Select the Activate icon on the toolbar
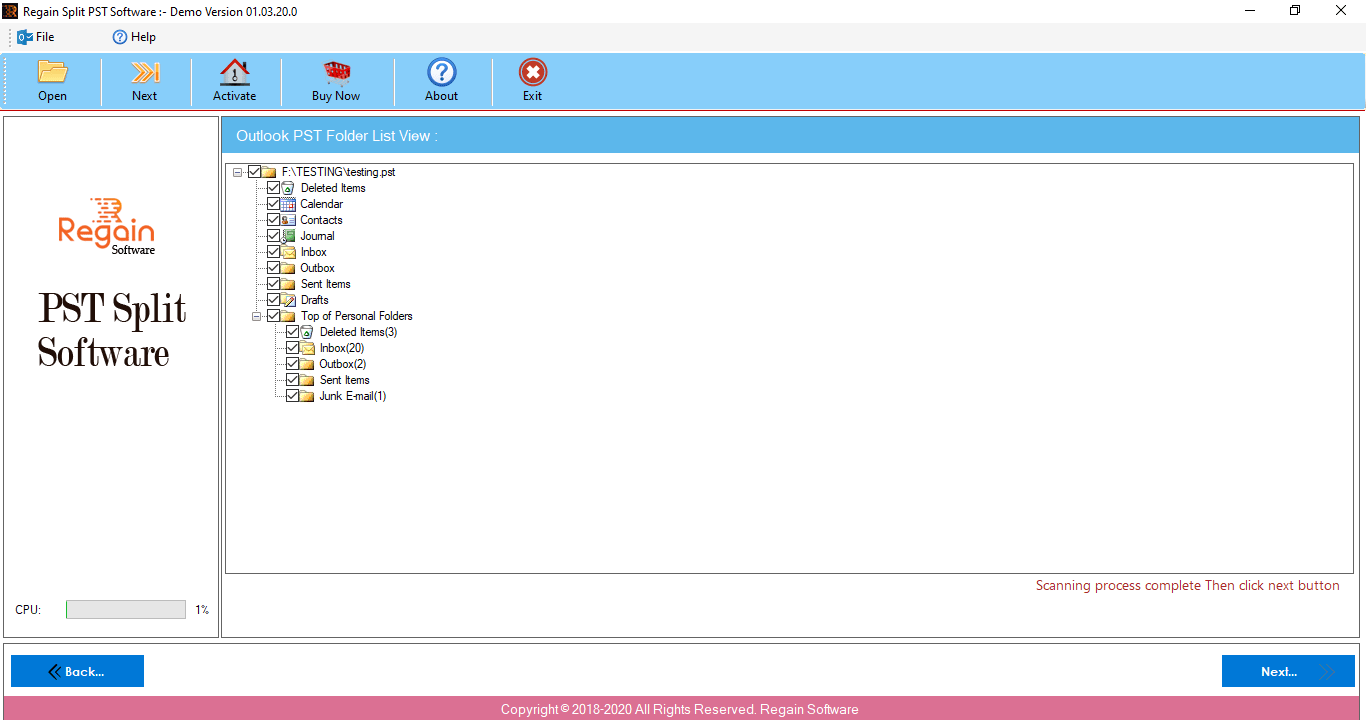The image size is (1366, 720). [x=234, y=78]
